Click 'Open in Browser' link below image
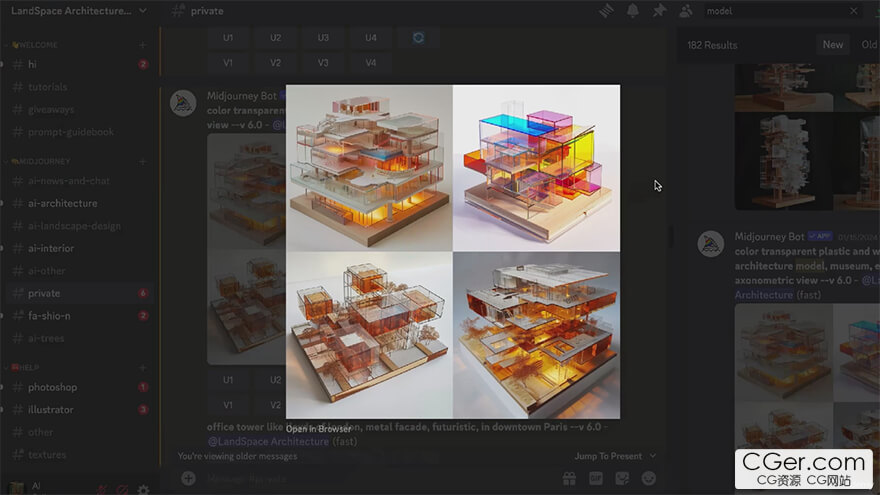The height and width of the screenshot is (495, 880). [x=318, y=429]
